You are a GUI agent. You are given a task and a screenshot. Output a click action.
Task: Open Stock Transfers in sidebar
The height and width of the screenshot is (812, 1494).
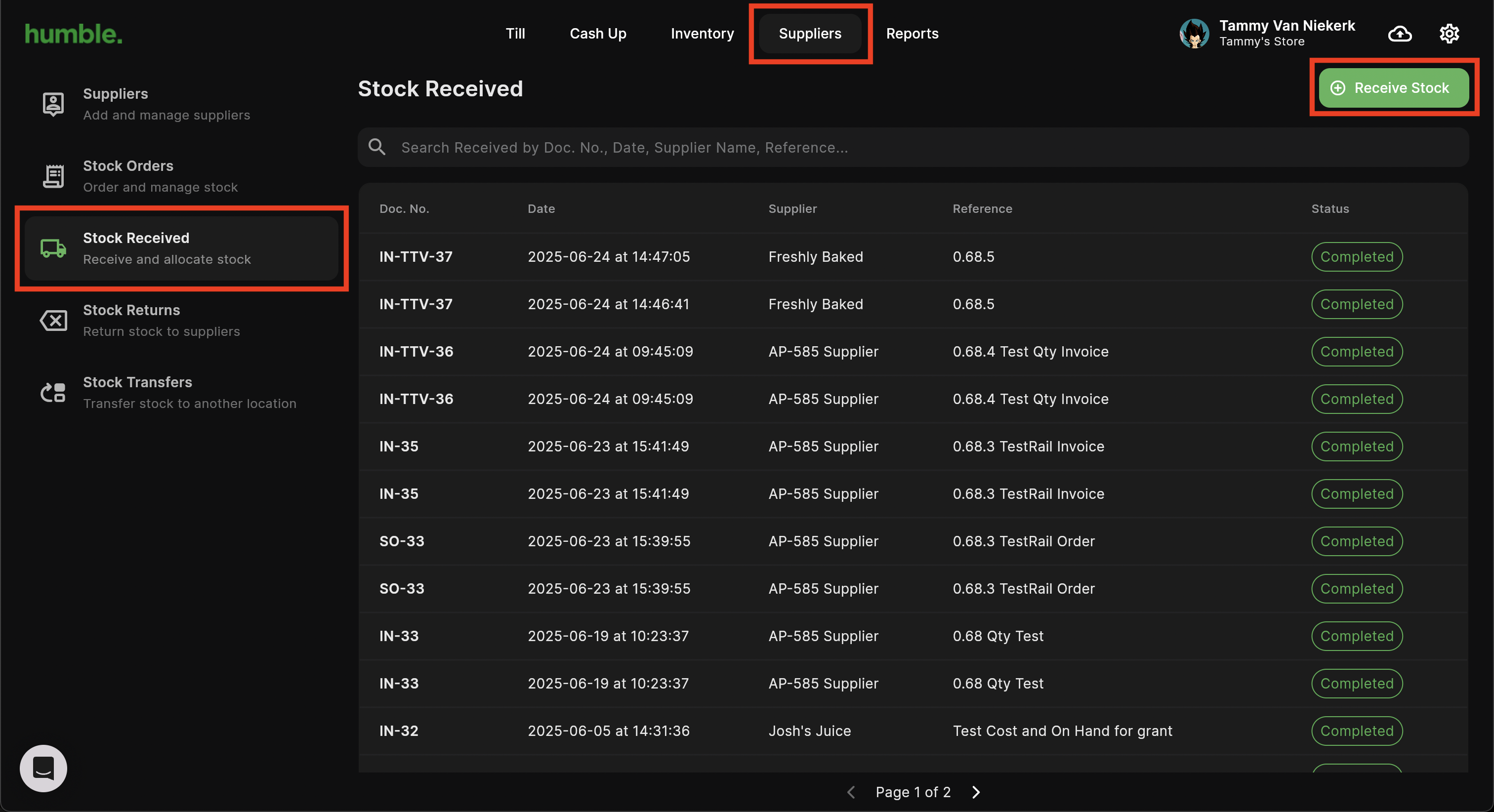[x=181, y=393]
